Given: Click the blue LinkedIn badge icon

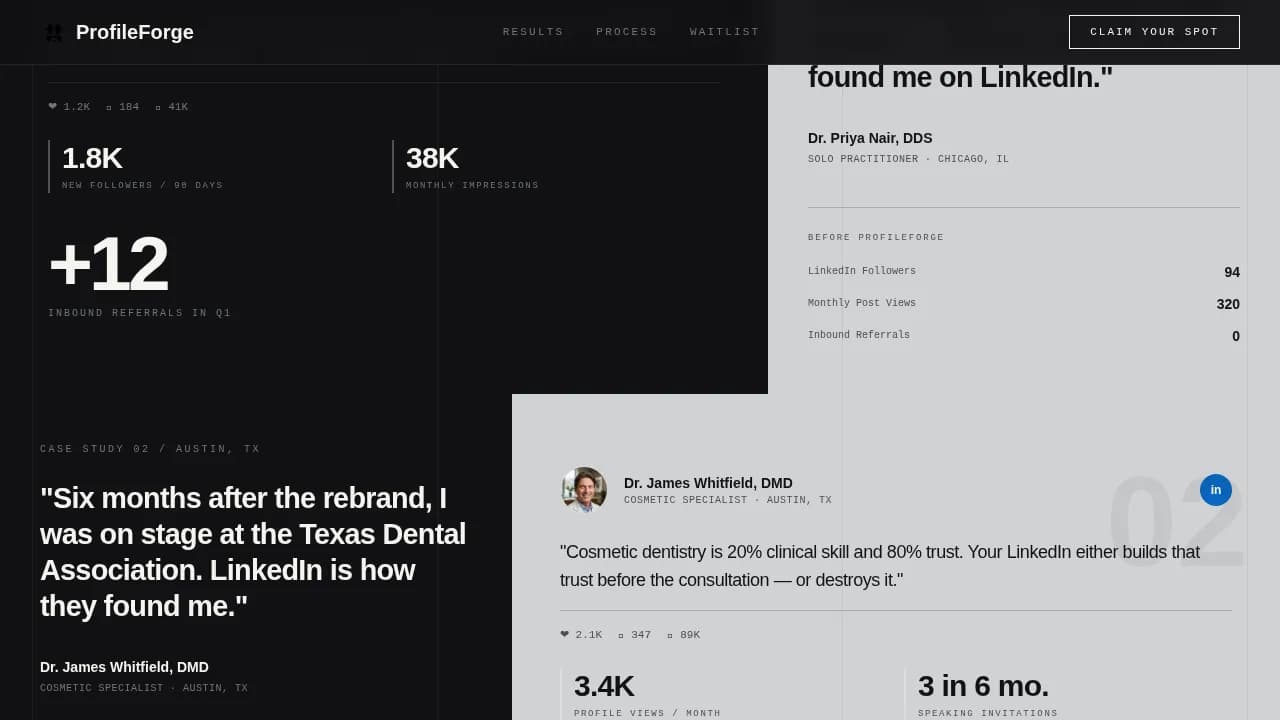Looking at the screenshot, I should click(x=1216, y=490).
